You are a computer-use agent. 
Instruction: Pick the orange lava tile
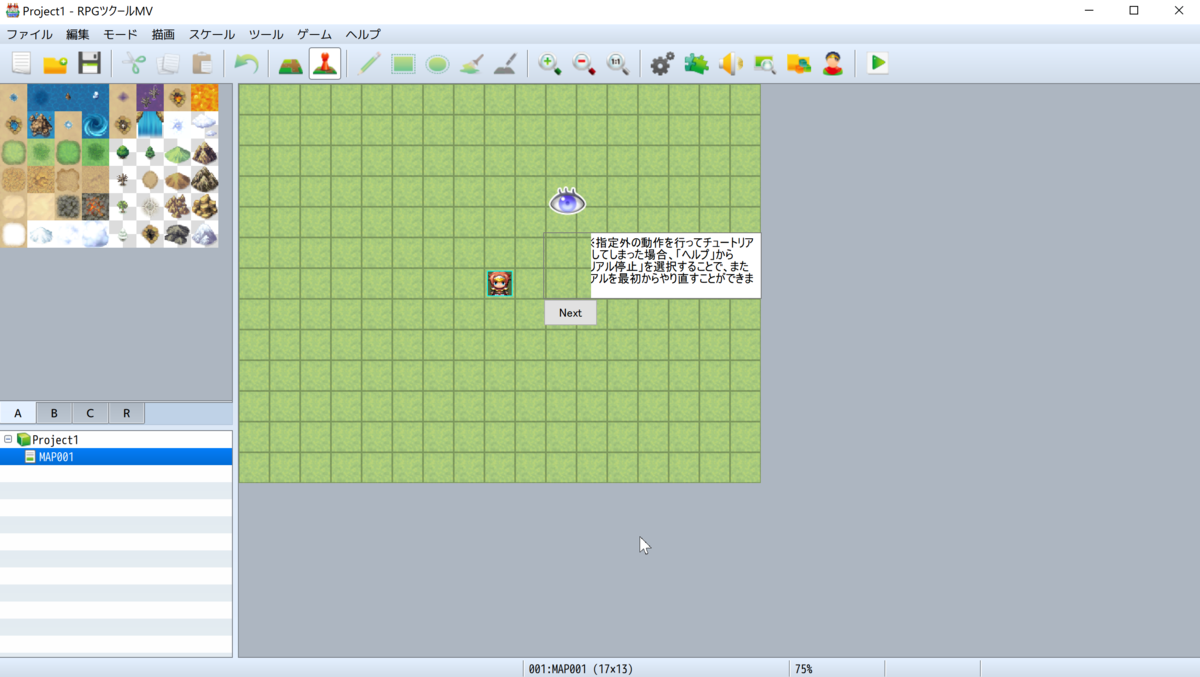[204, 97]
